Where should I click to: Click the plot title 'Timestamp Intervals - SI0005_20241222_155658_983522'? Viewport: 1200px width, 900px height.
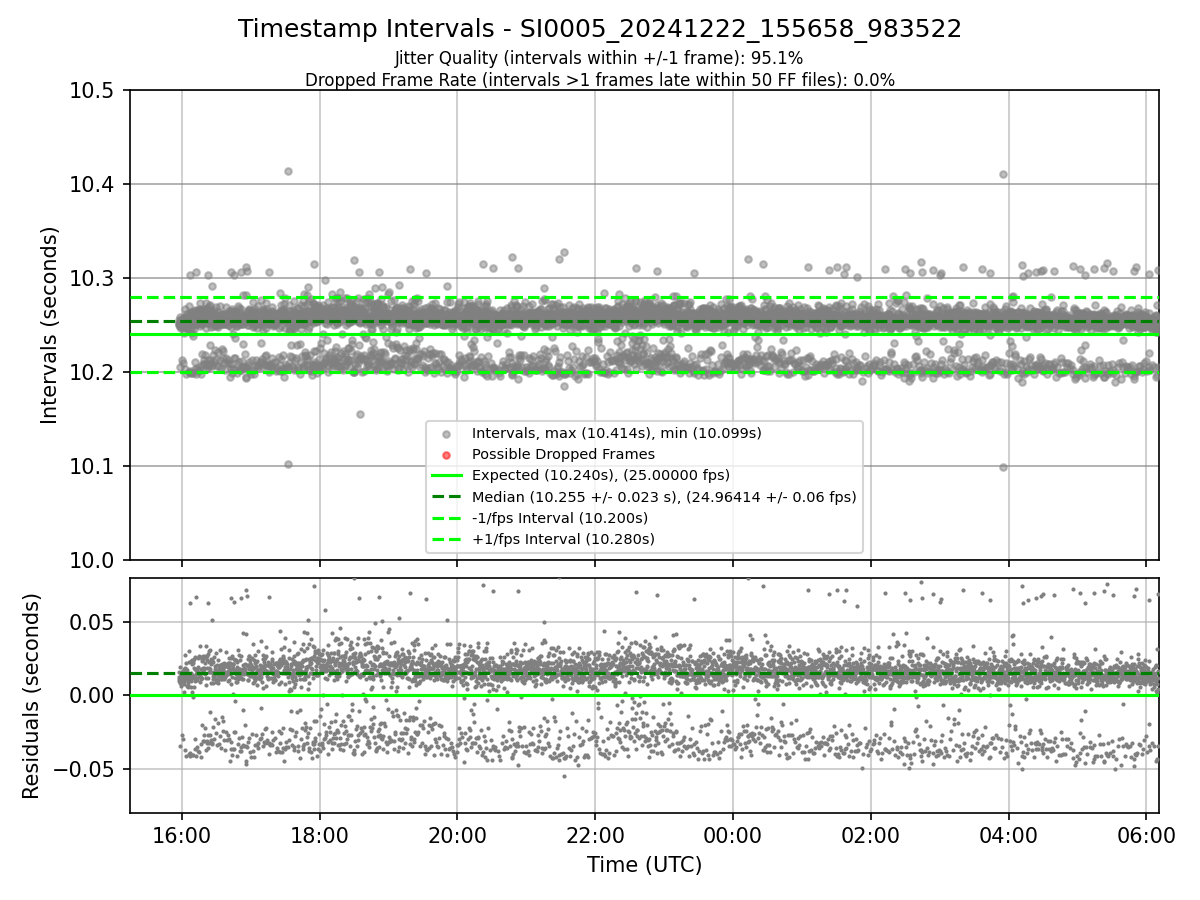[x=600, y=29]
